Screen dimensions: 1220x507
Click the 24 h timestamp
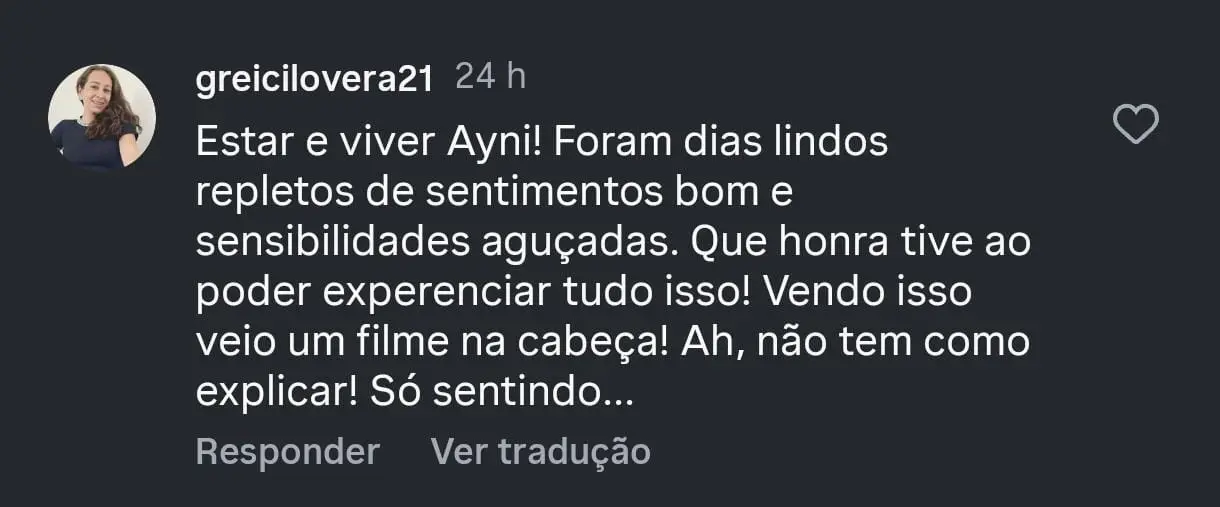pos(490,77)
